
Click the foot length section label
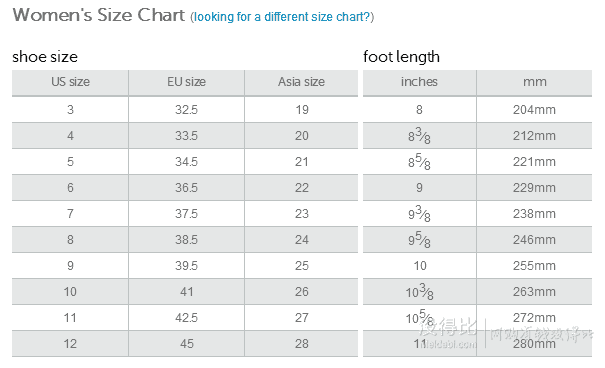401,57
